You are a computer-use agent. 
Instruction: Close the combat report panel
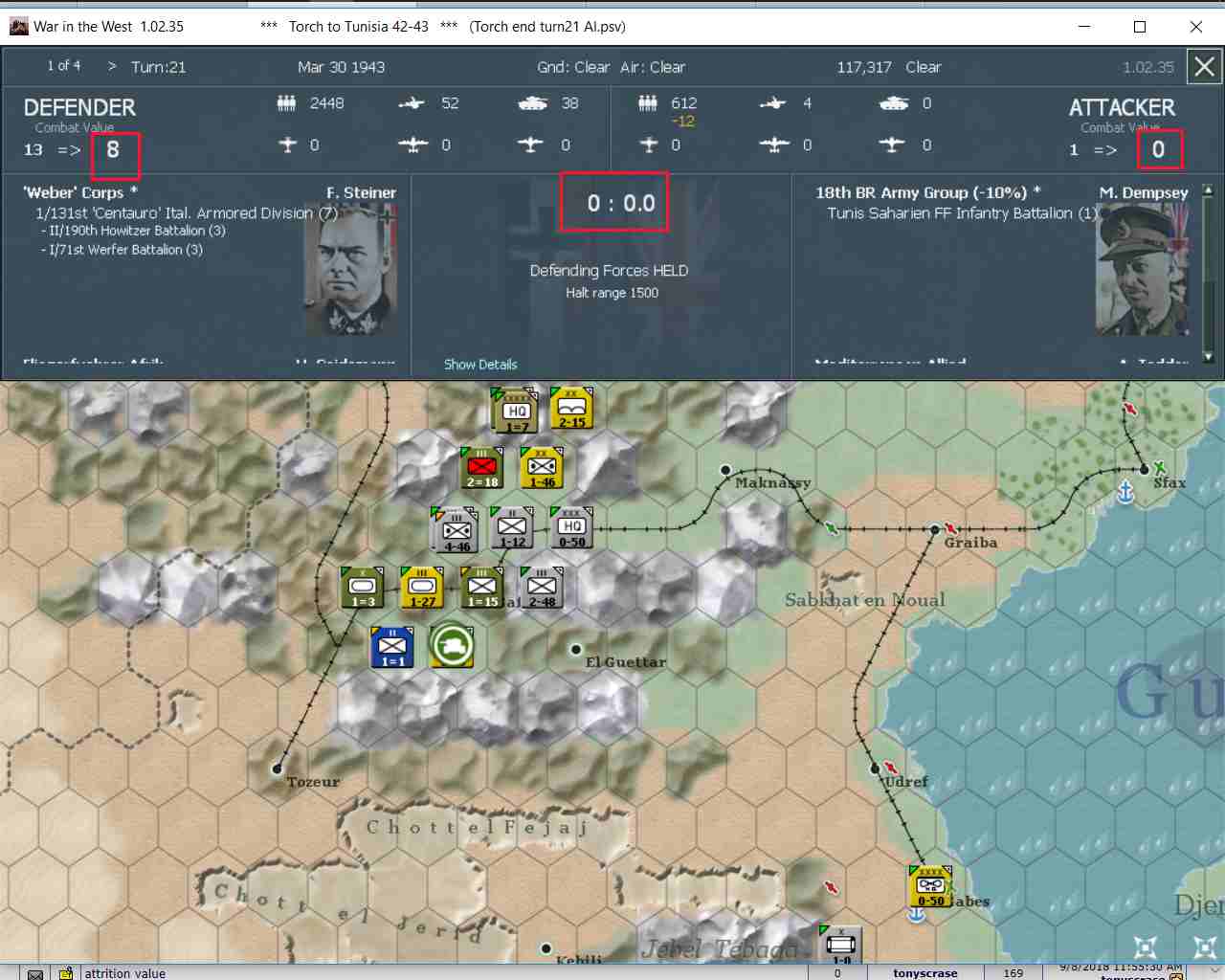coord(1204,67)
